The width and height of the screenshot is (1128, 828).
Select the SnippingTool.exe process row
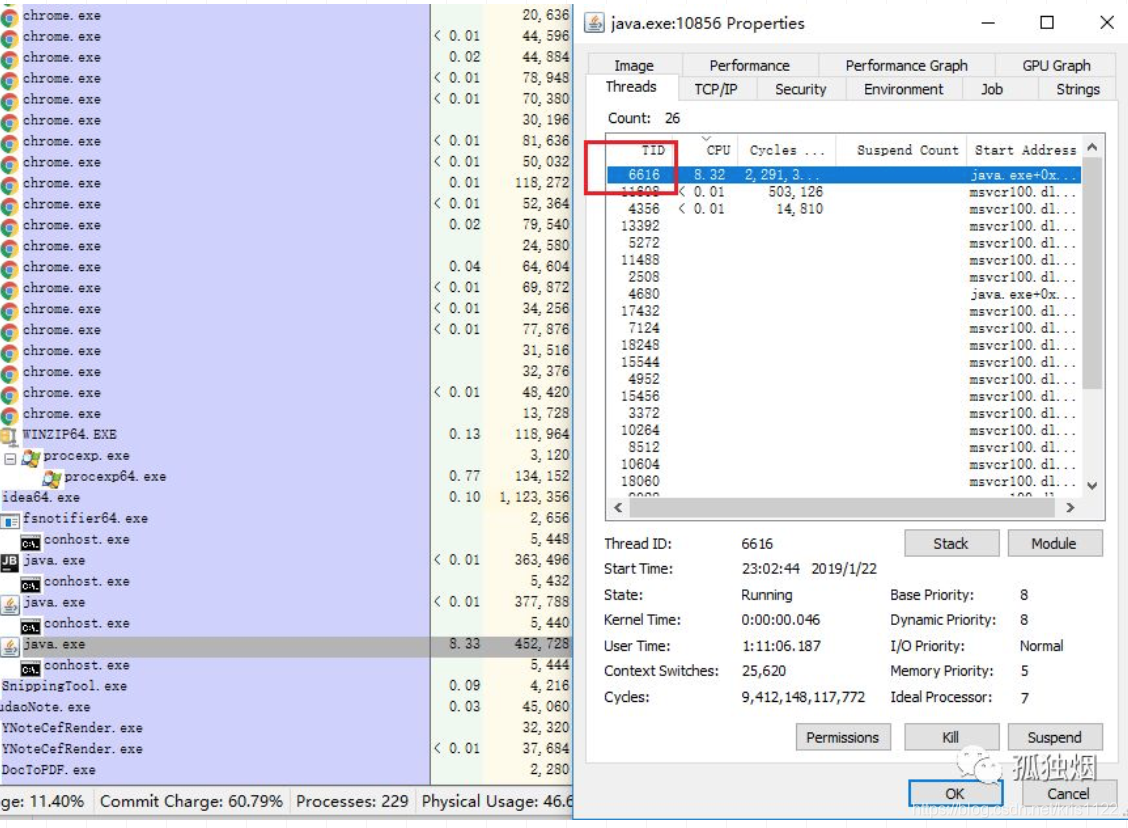(286, 686)
